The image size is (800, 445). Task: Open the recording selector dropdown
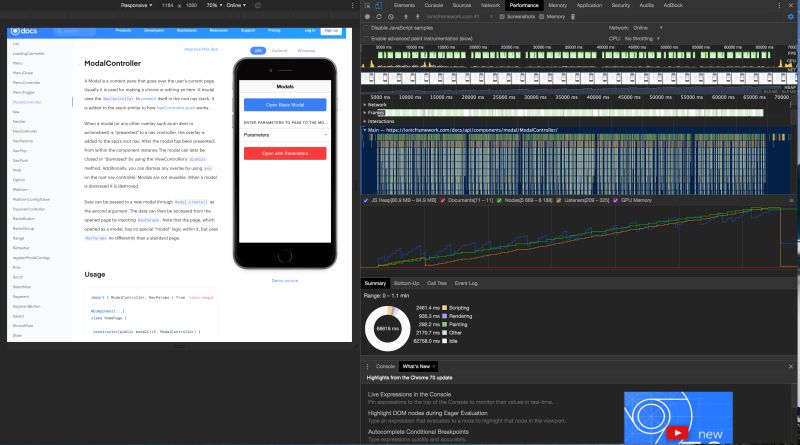[x=459, y=16]
